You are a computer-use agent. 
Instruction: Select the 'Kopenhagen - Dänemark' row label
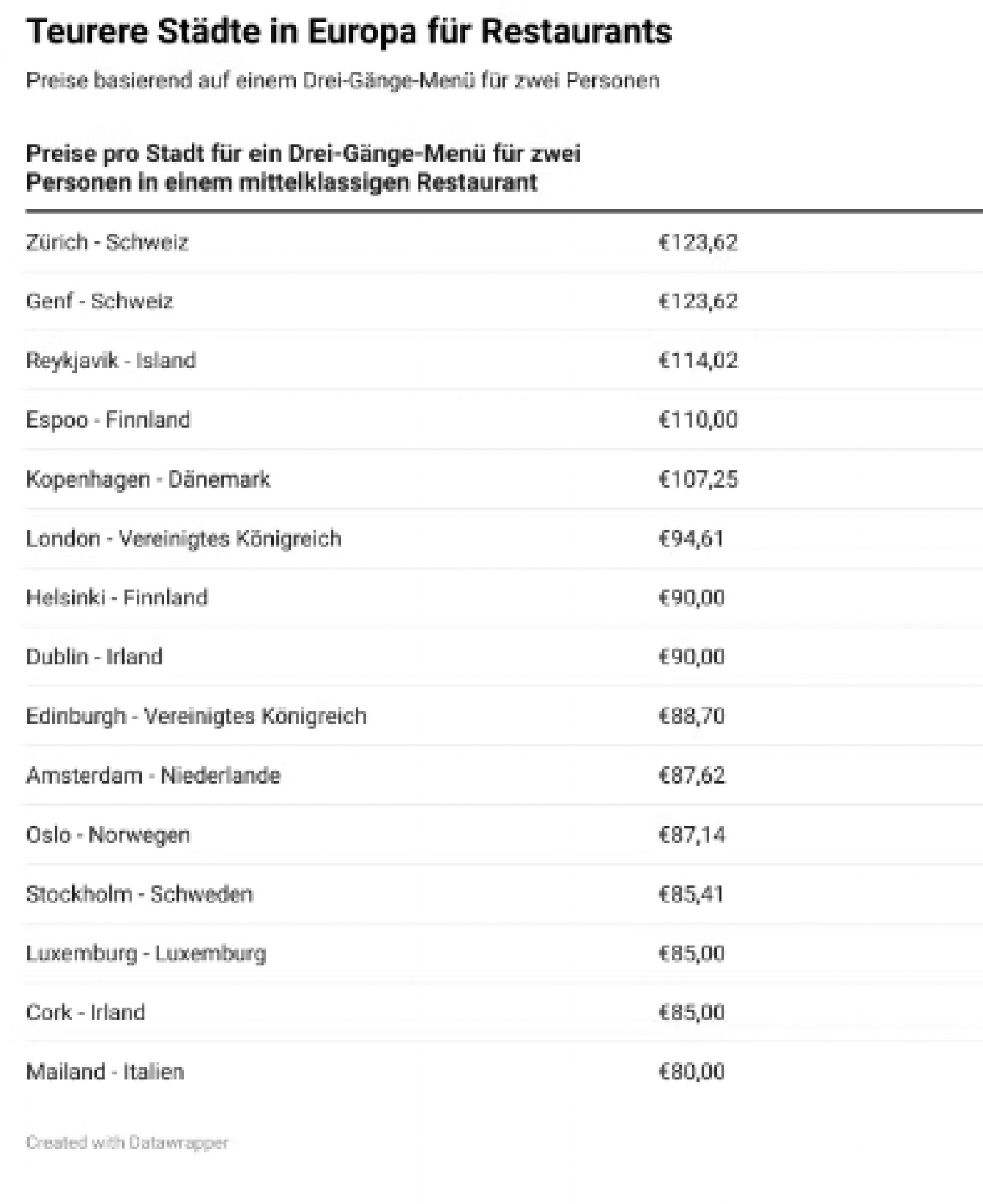(x=148, y=479)
